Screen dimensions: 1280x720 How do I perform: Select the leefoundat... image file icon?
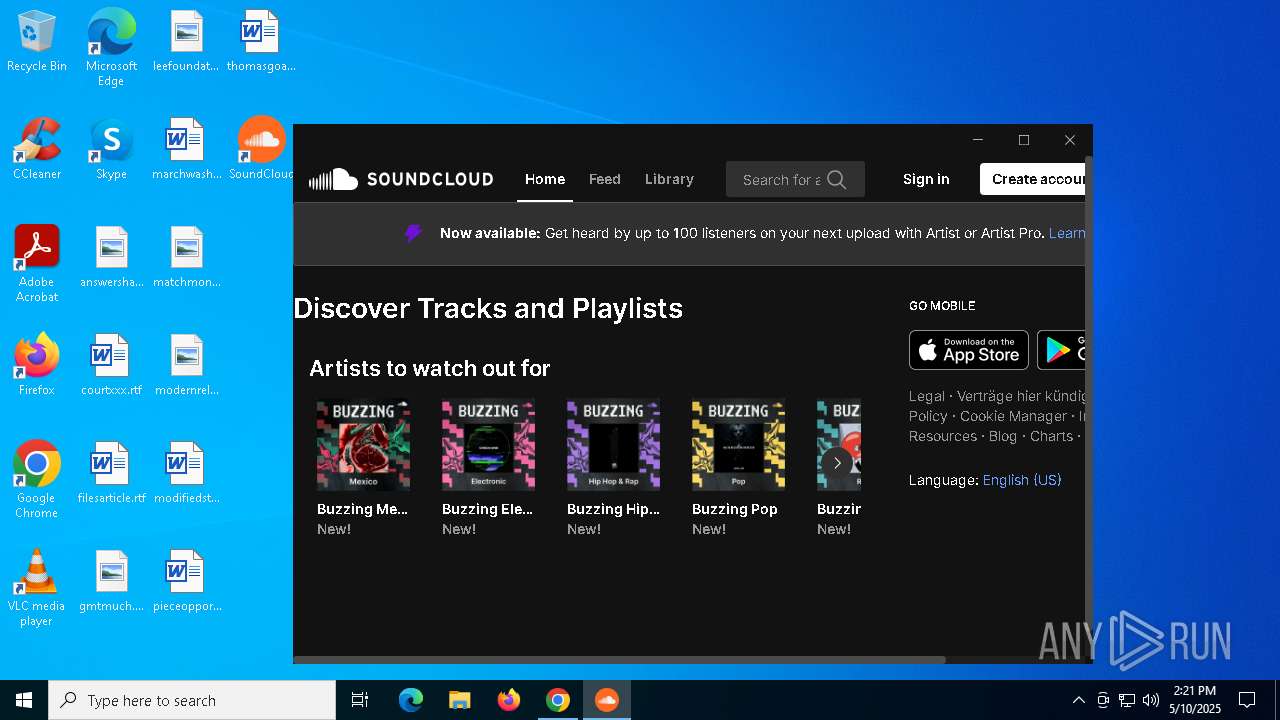(186, 41)
